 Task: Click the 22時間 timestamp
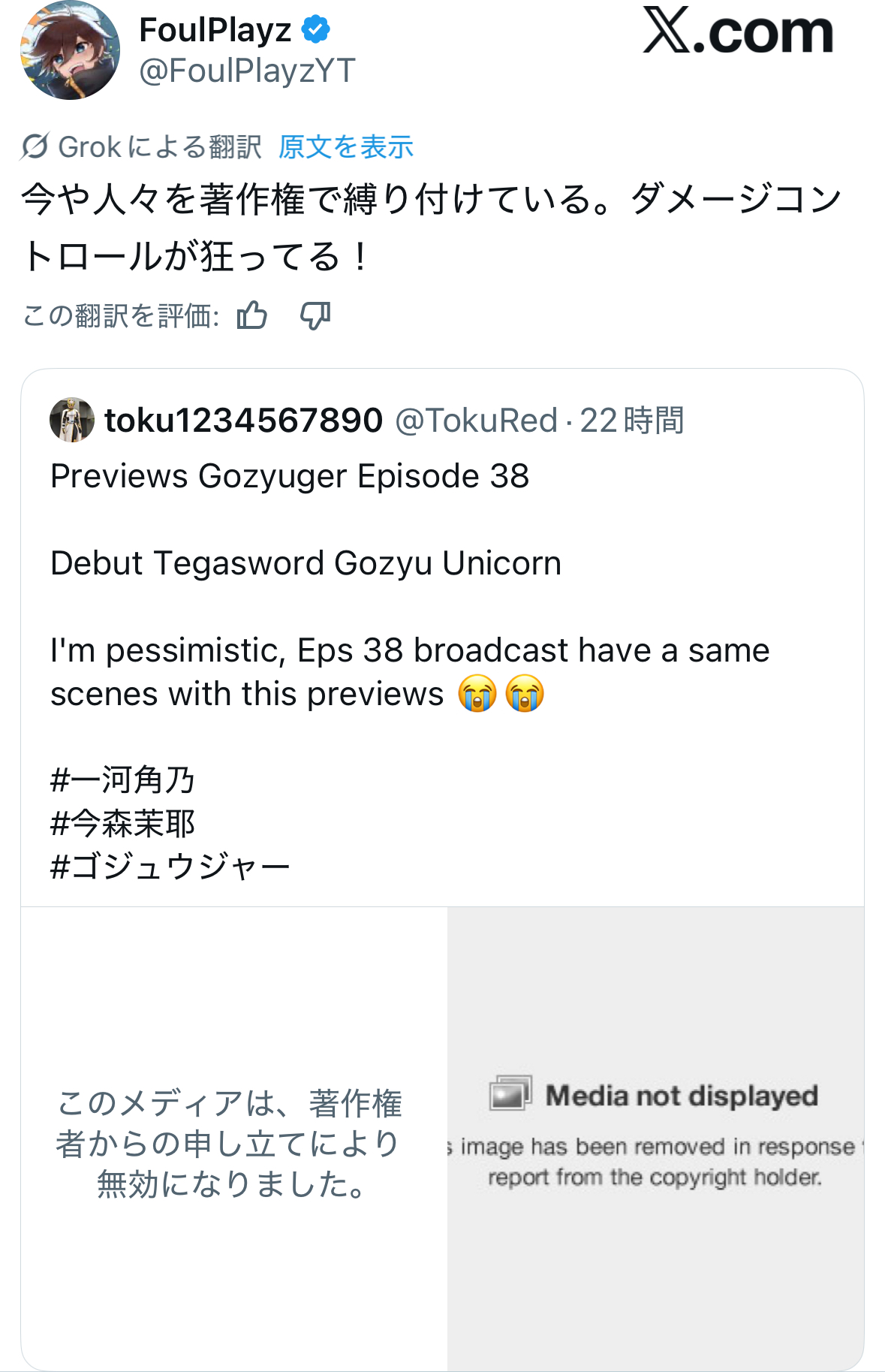click(x=631, y=421)
